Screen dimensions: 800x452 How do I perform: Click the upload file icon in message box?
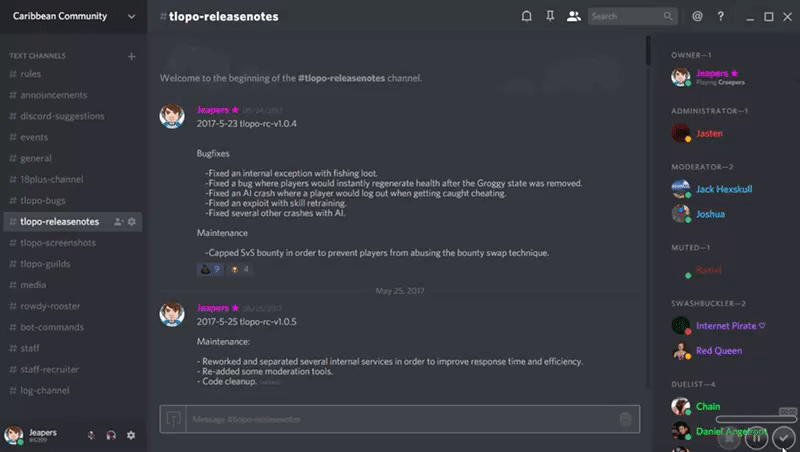(173, 419)
